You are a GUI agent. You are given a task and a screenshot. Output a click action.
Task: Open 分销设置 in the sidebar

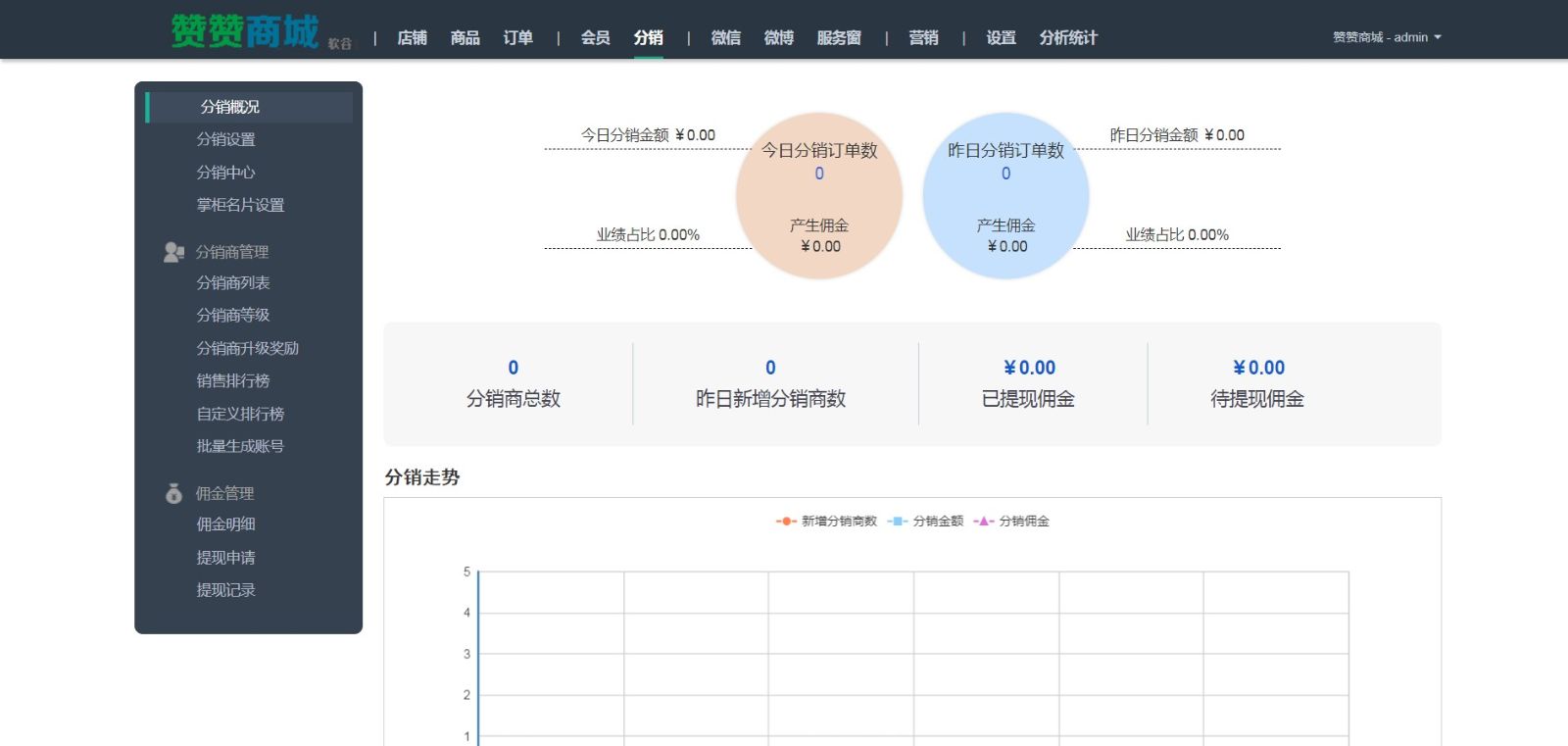point(225,139)
